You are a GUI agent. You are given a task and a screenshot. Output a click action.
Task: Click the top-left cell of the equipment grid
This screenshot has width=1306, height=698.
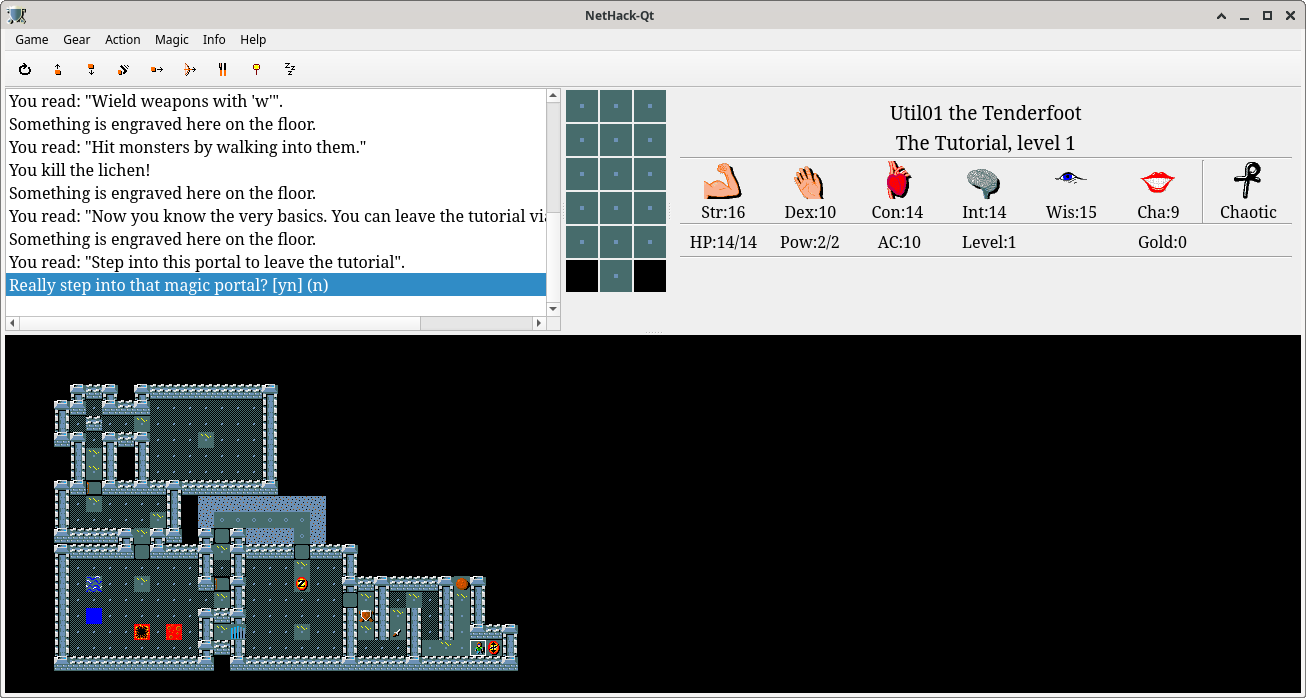(582, 106)
